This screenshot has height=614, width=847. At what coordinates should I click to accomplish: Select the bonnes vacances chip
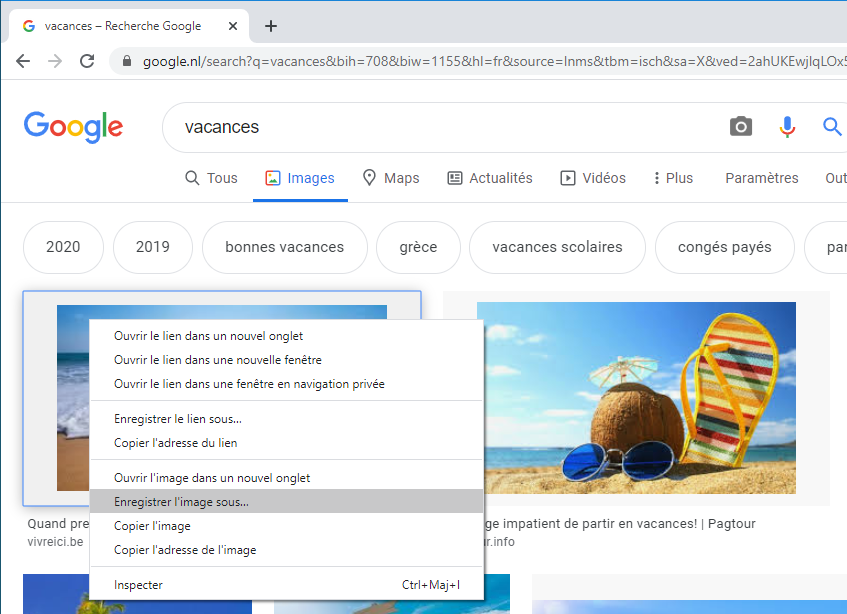pyautogui.click(x=285, y=247)
